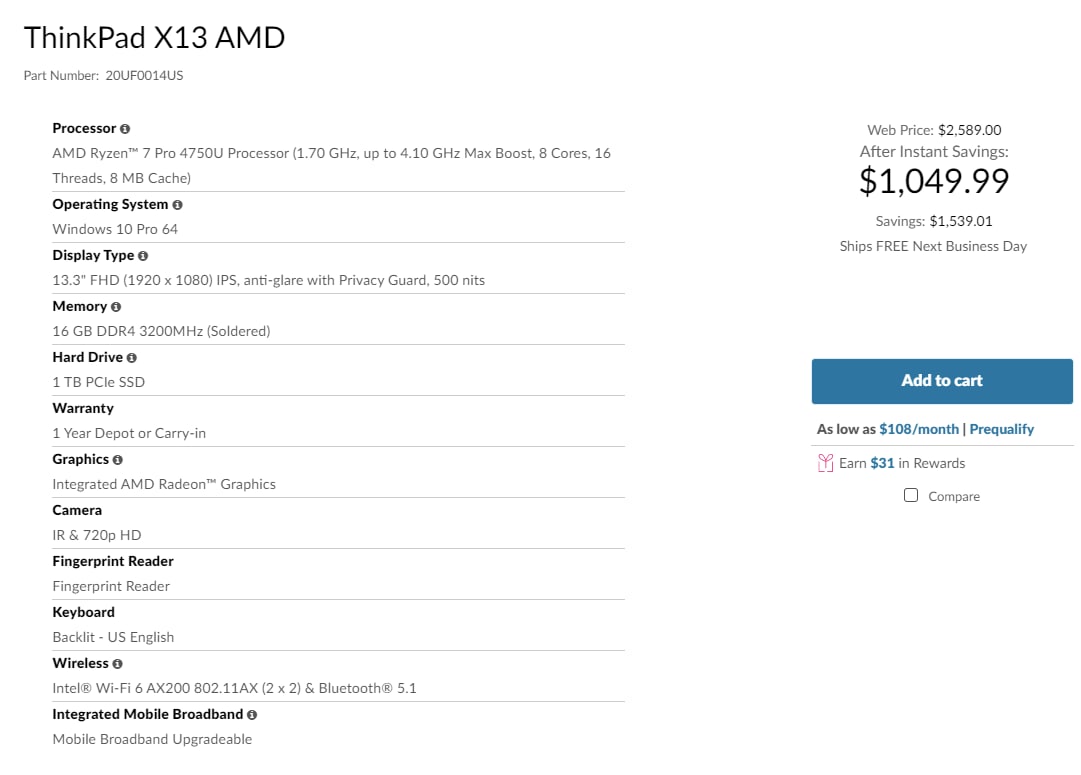This screenshot has height=775, width=1081.
Task: Click the part number 20UF0014US
Action: 144,75
